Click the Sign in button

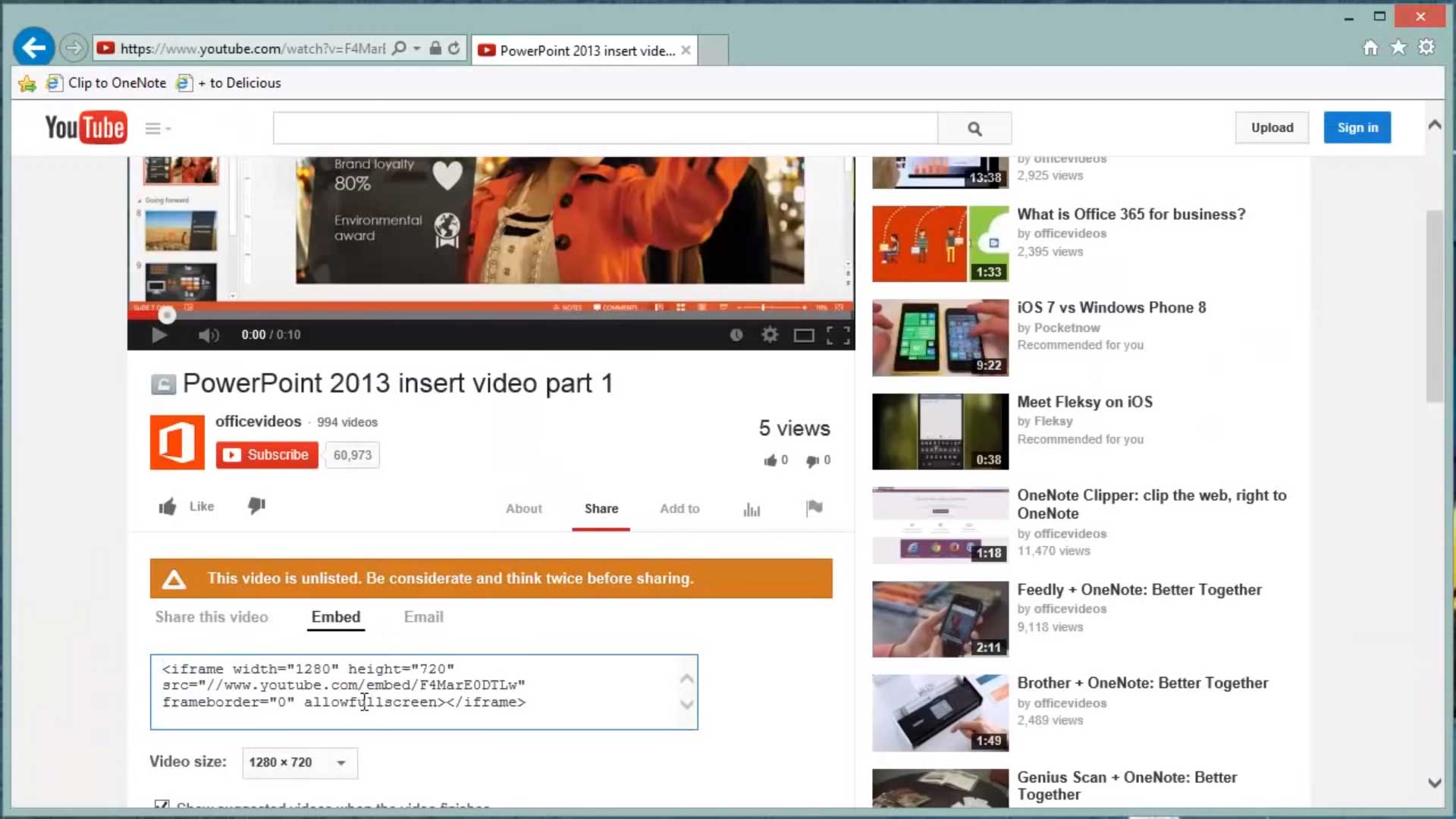tap(1357, 127)
